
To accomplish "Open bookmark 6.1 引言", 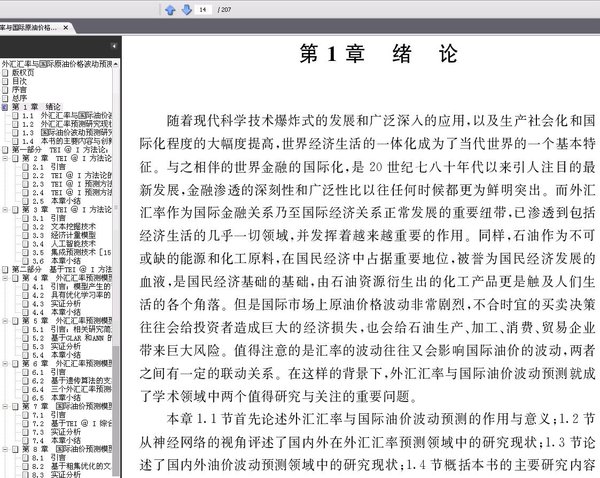I will (x=49, y=372).
